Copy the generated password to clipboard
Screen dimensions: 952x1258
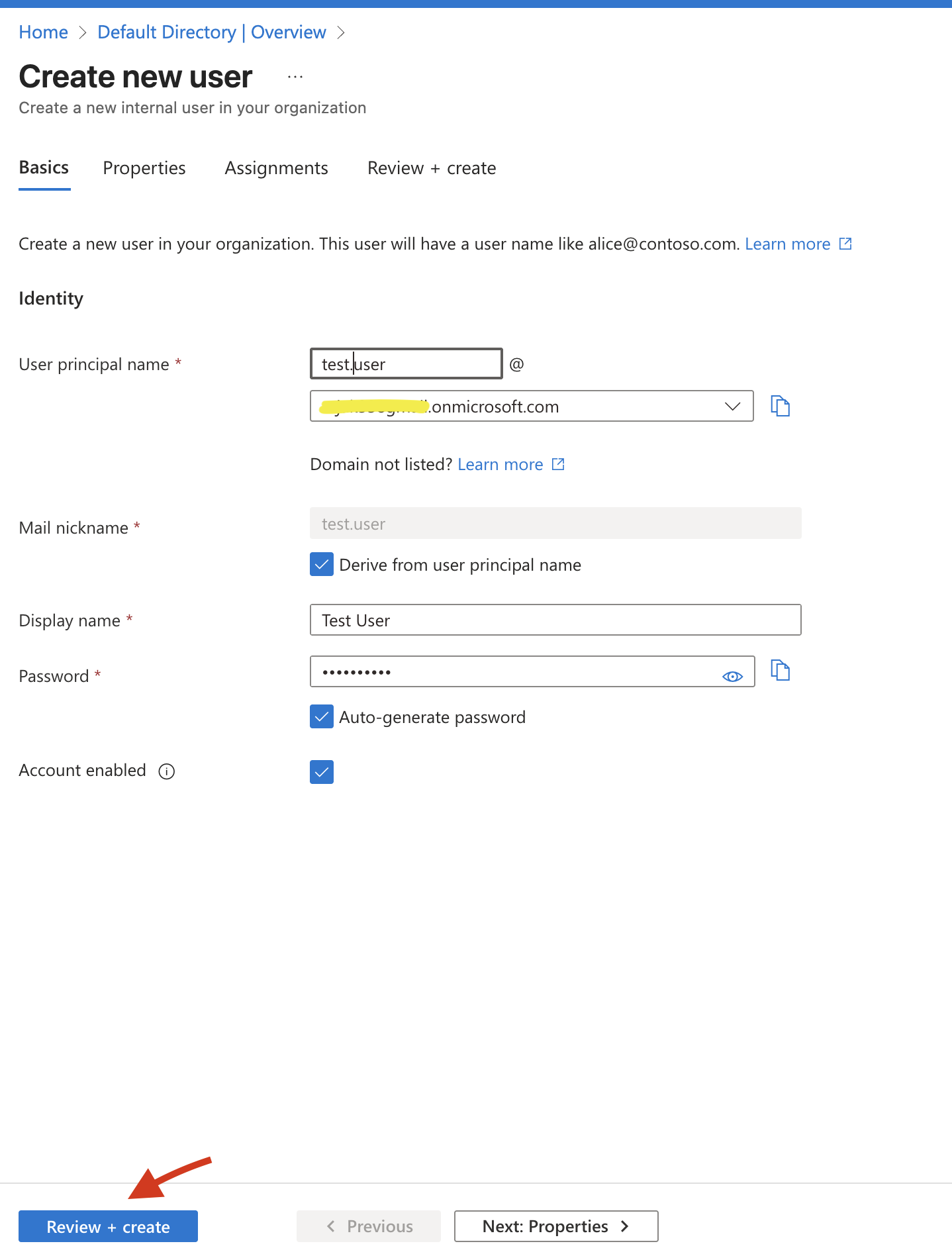click(781, 671)
